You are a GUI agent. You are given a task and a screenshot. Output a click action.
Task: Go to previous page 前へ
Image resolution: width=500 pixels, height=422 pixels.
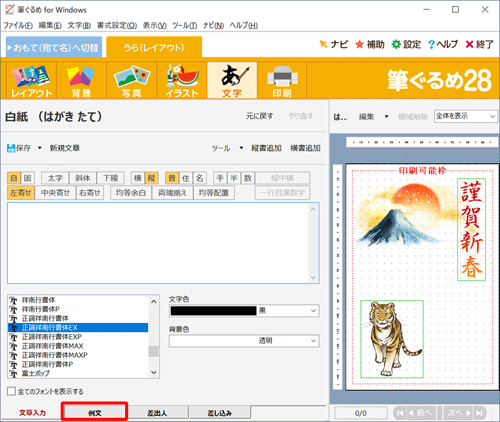click(x=421, y=413)
